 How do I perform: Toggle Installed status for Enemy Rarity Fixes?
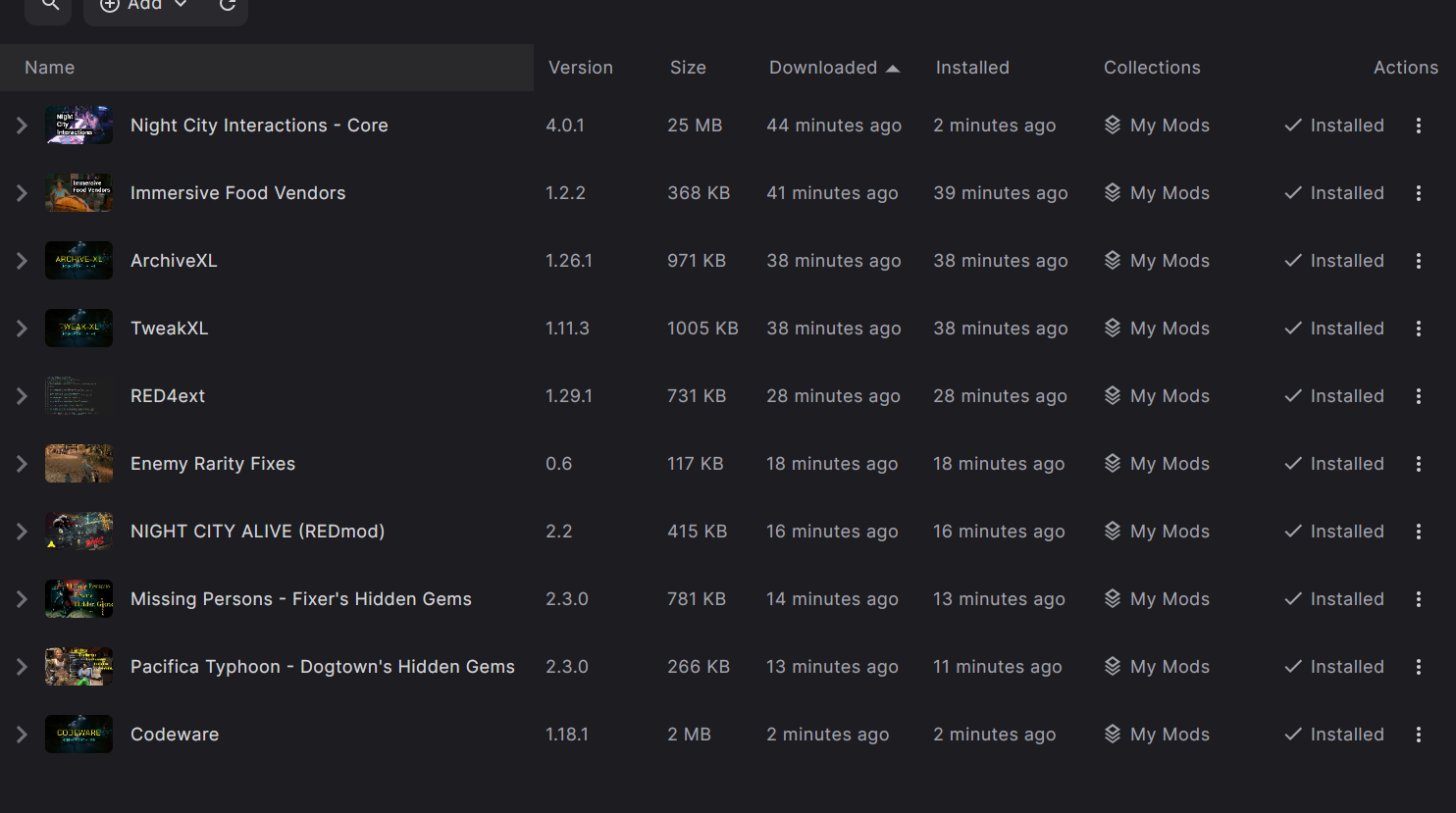1334,464
